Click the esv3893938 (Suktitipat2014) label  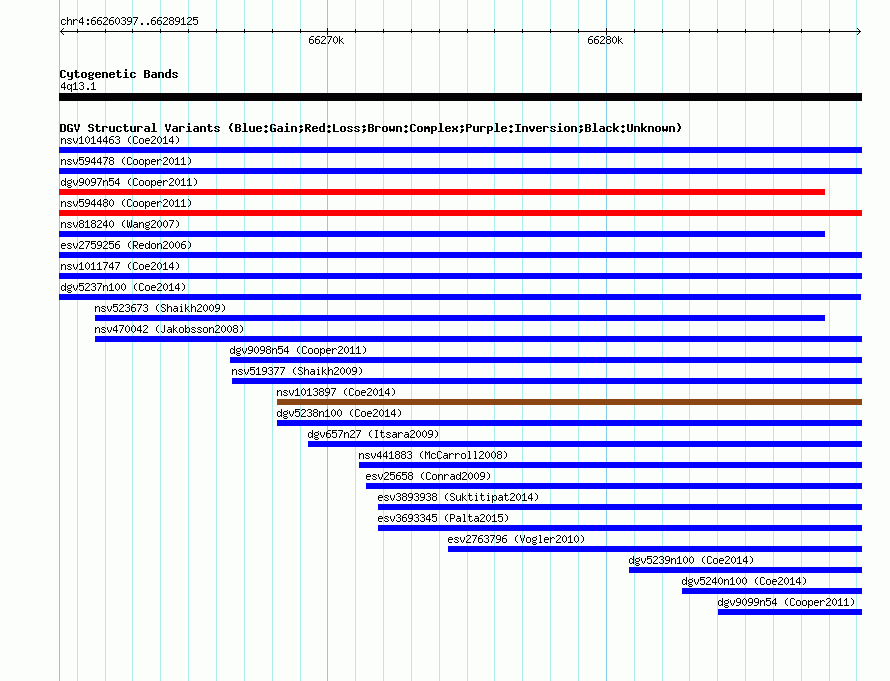click(x=458, y=497)
